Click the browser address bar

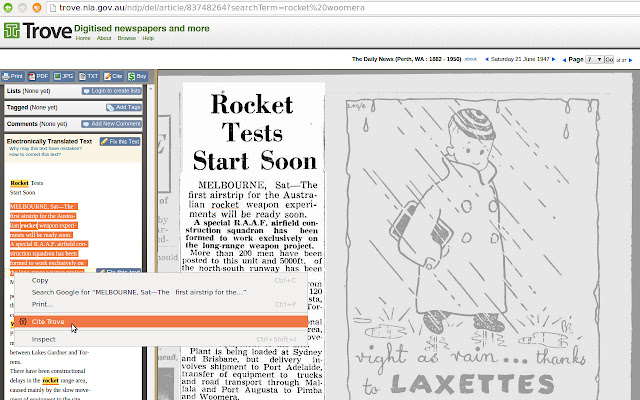[300, 9]
